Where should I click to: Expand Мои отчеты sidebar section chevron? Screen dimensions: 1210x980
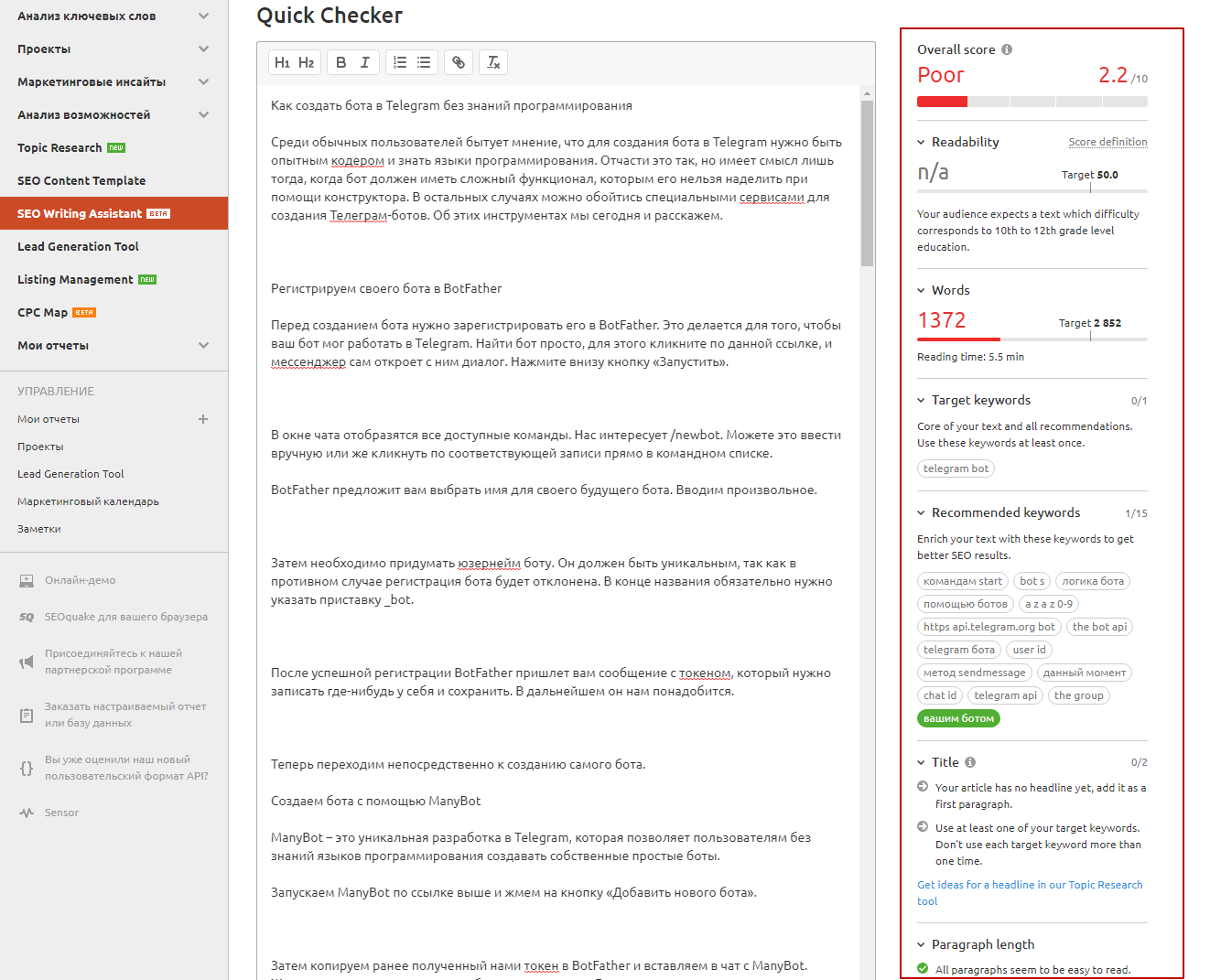203,345
